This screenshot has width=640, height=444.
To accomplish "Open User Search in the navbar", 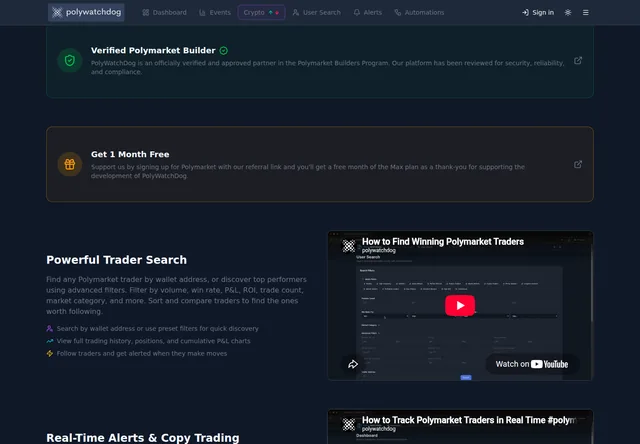I will [317, 13].
